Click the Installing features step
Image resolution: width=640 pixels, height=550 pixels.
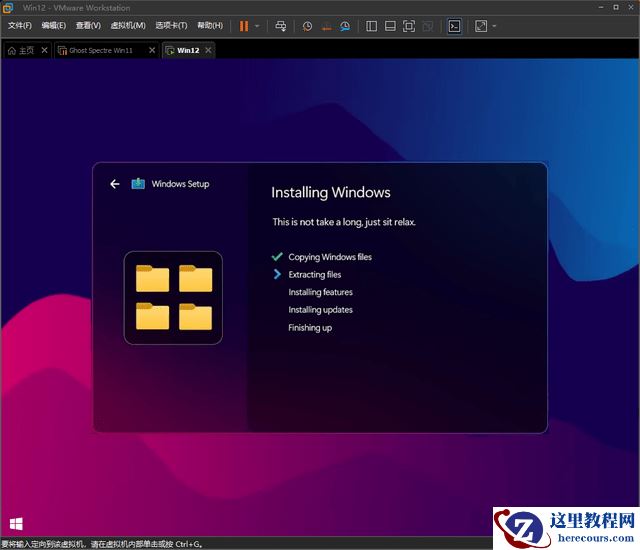pos(320,292)
